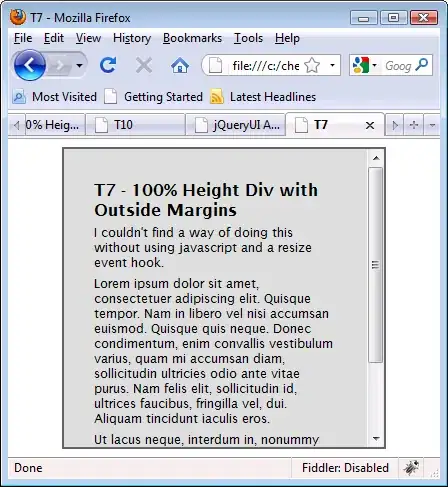
Task: Click the scrollbar track below the thumb
Action: click(376, 396)
